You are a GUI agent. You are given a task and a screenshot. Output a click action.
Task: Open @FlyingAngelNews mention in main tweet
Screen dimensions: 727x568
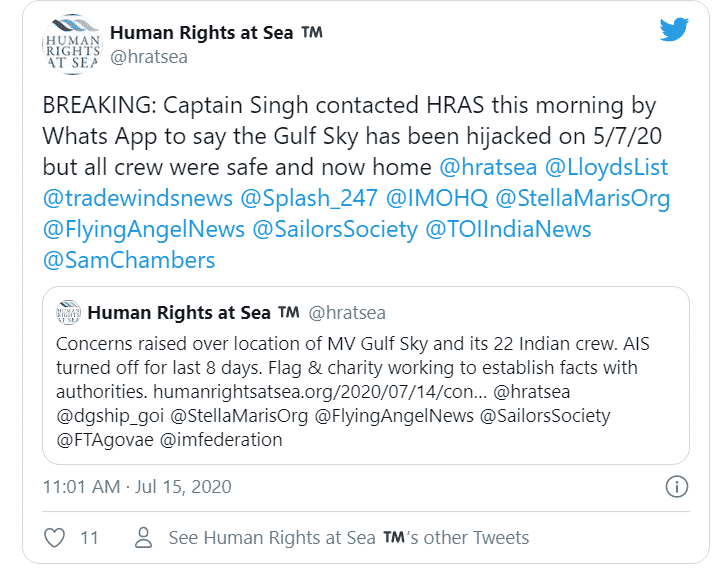[144, 230]
